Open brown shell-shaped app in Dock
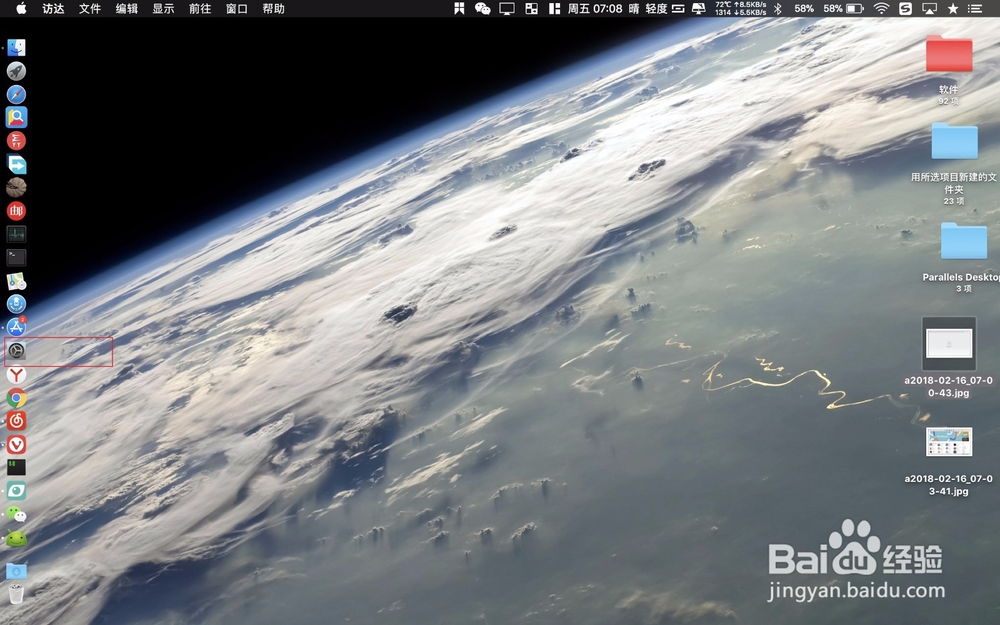Screen dimensions: 1000x625 pos(16,187)
